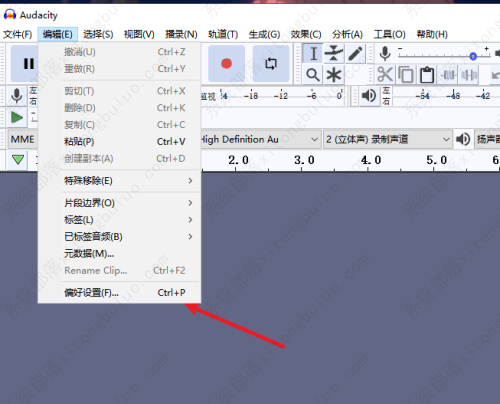Screen dimensions: 500x404
Task: Click the Paste clipboard toolbar icon
Action: pos(427,75)
